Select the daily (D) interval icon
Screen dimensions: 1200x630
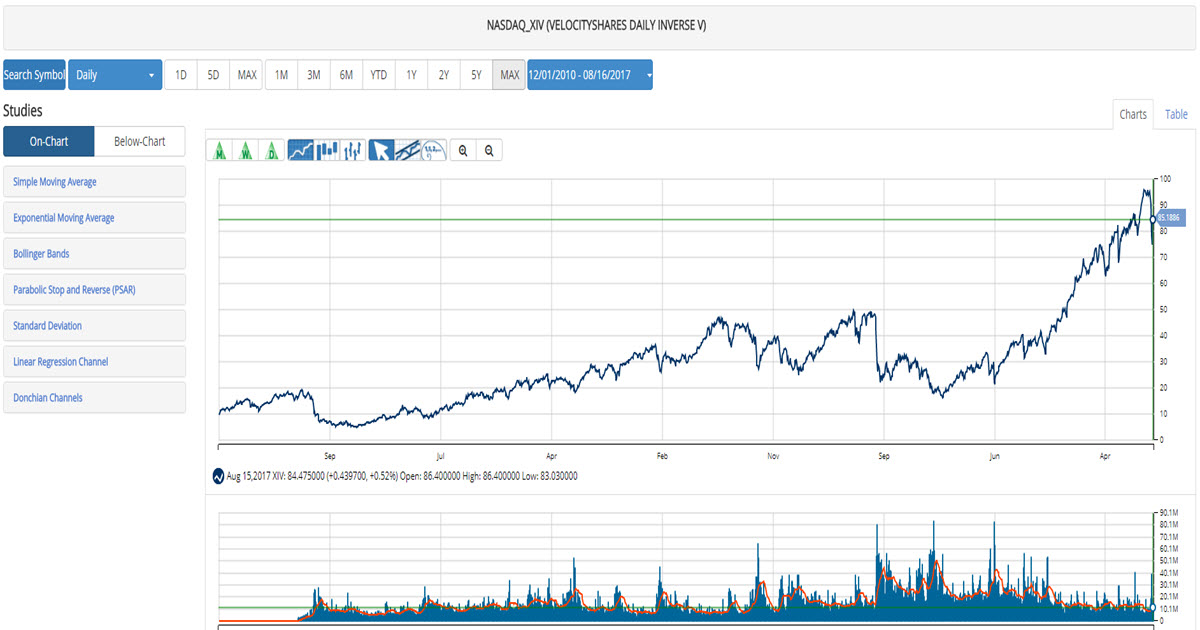tap(272, 151)
